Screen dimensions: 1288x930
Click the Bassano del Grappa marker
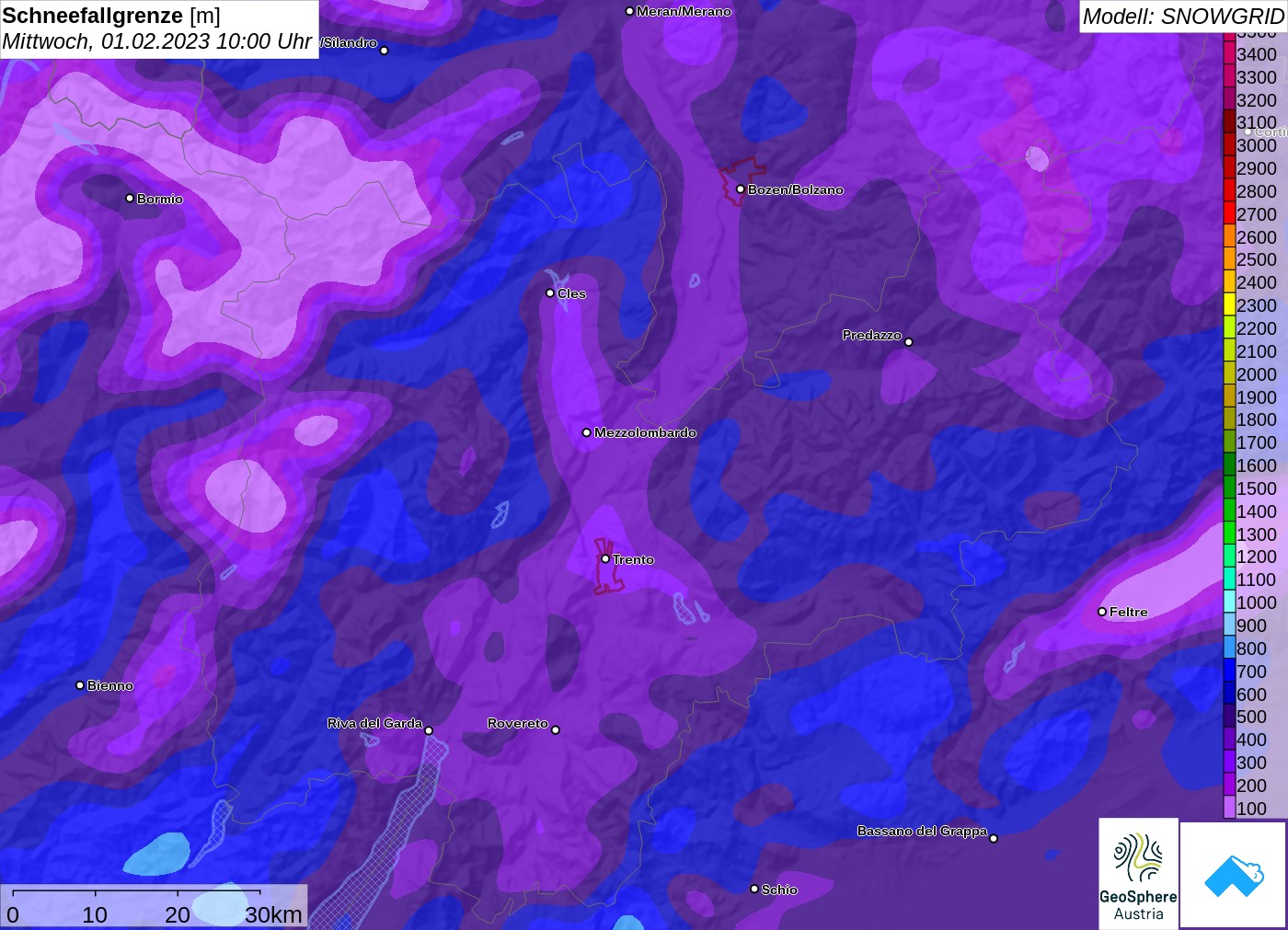(994, 838)
